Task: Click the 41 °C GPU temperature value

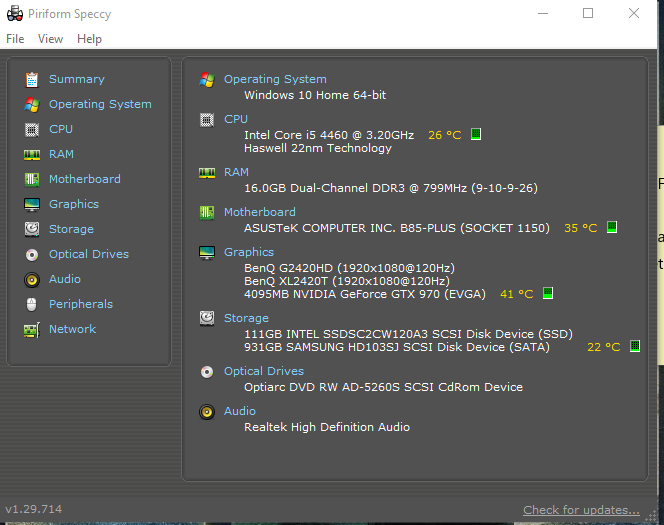Action: [517, 294]
